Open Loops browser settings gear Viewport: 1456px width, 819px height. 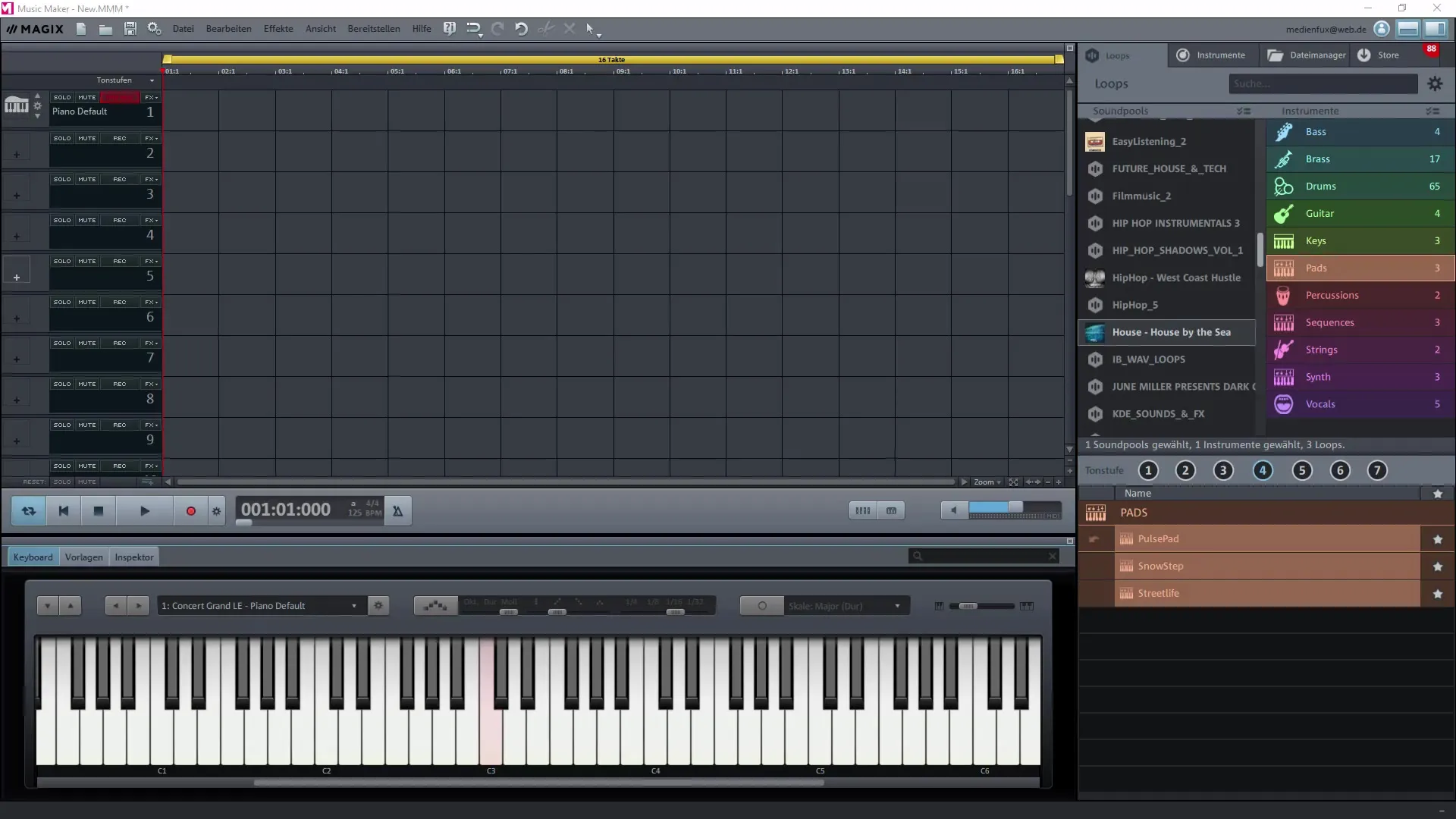click(1435, 83)
